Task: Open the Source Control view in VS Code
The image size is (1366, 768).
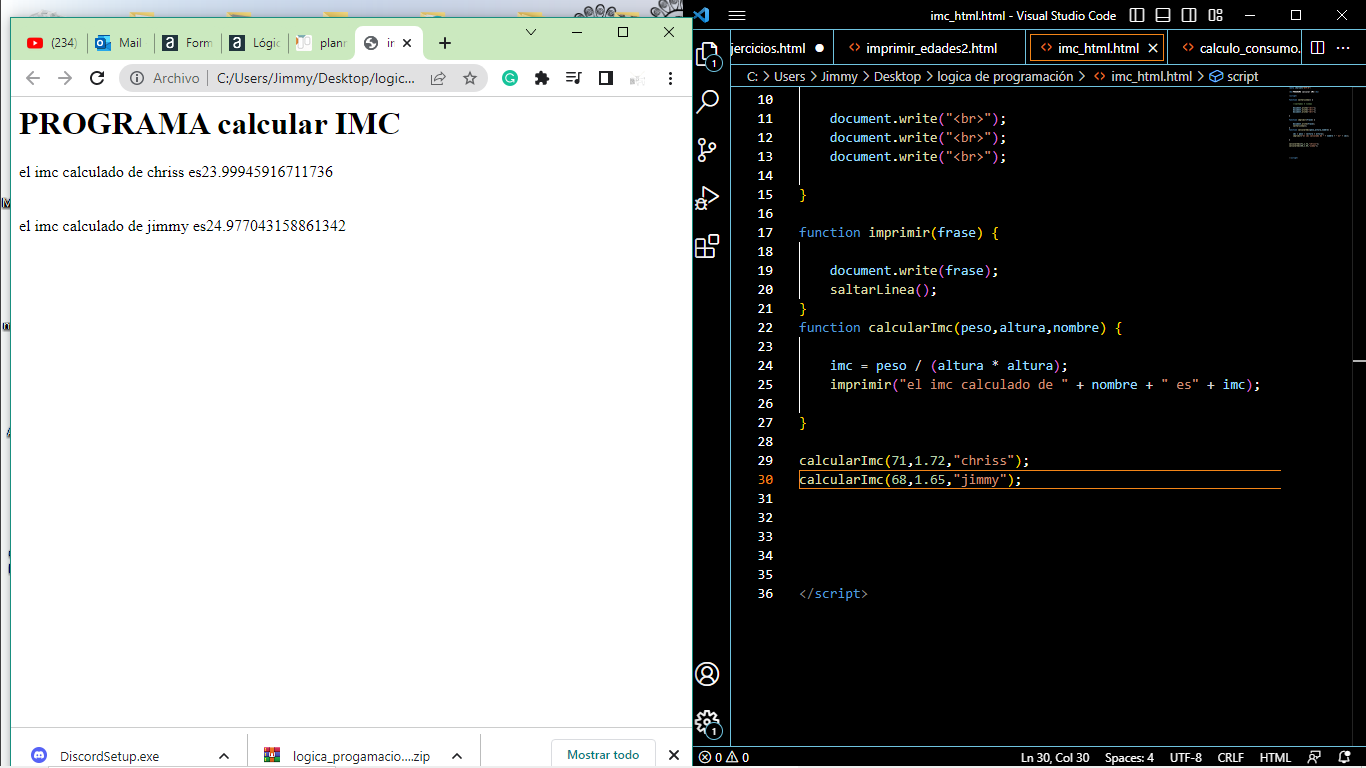Action: coord(707,150)
